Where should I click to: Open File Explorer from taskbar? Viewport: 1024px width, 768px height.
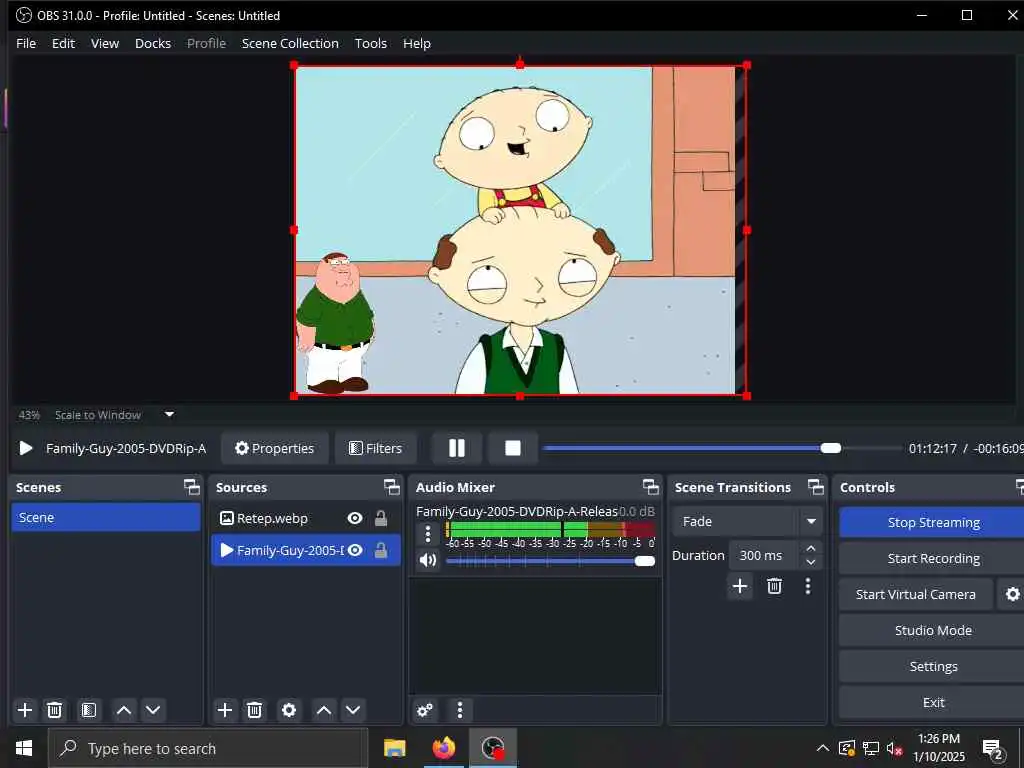pyautogui.click(x=394, y=748)
